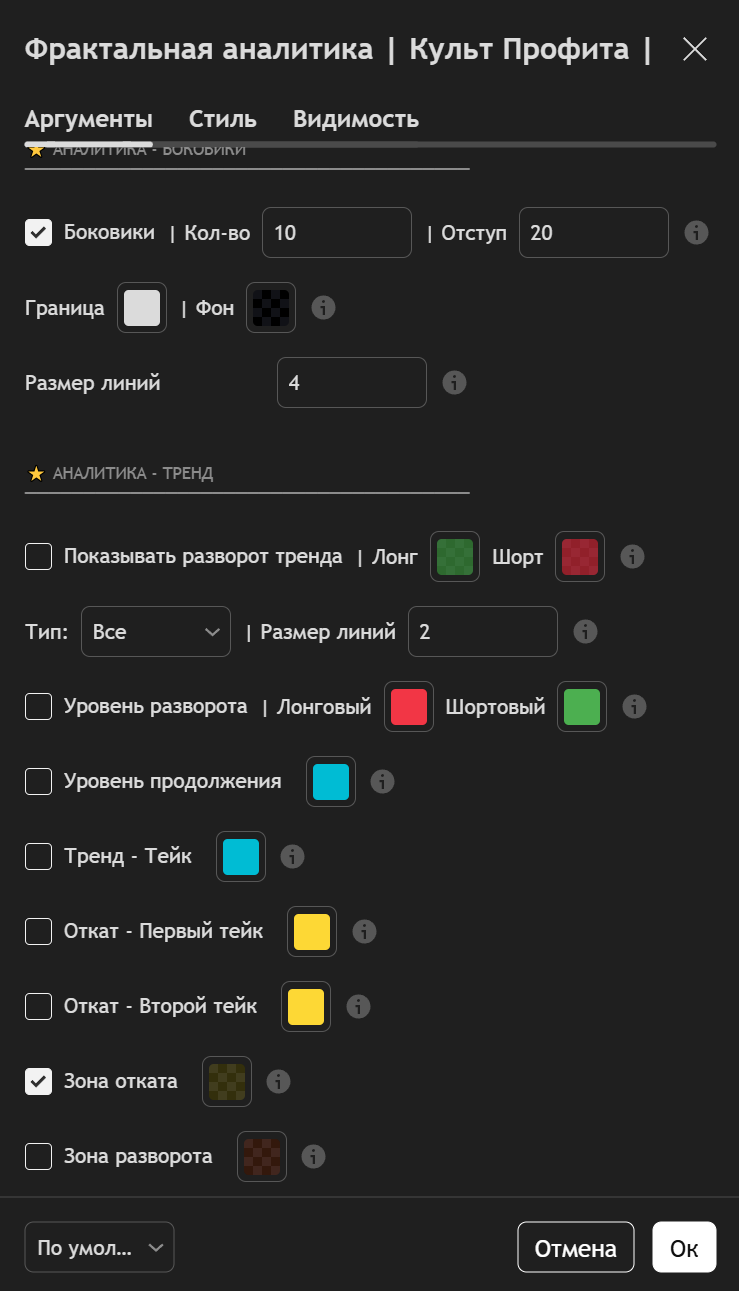
Task: Click info icon for Размер линий 4
Action: pyautogui.click(x=454, y=383)
